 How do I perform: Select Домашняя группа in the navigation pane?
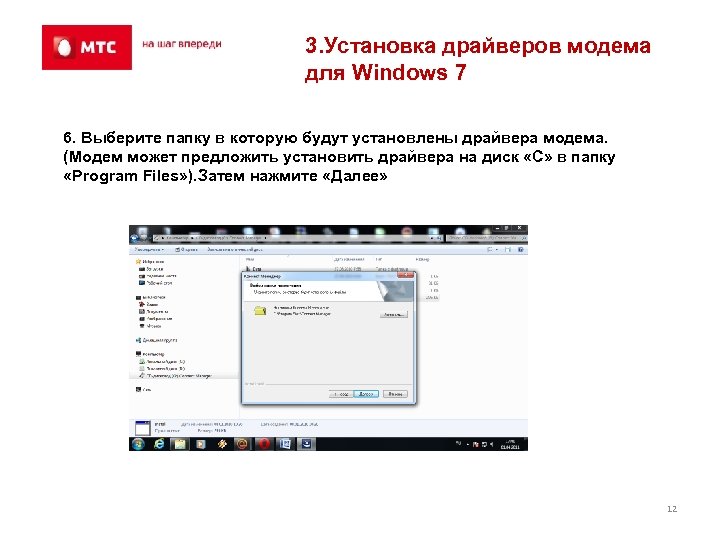[157, 340]
